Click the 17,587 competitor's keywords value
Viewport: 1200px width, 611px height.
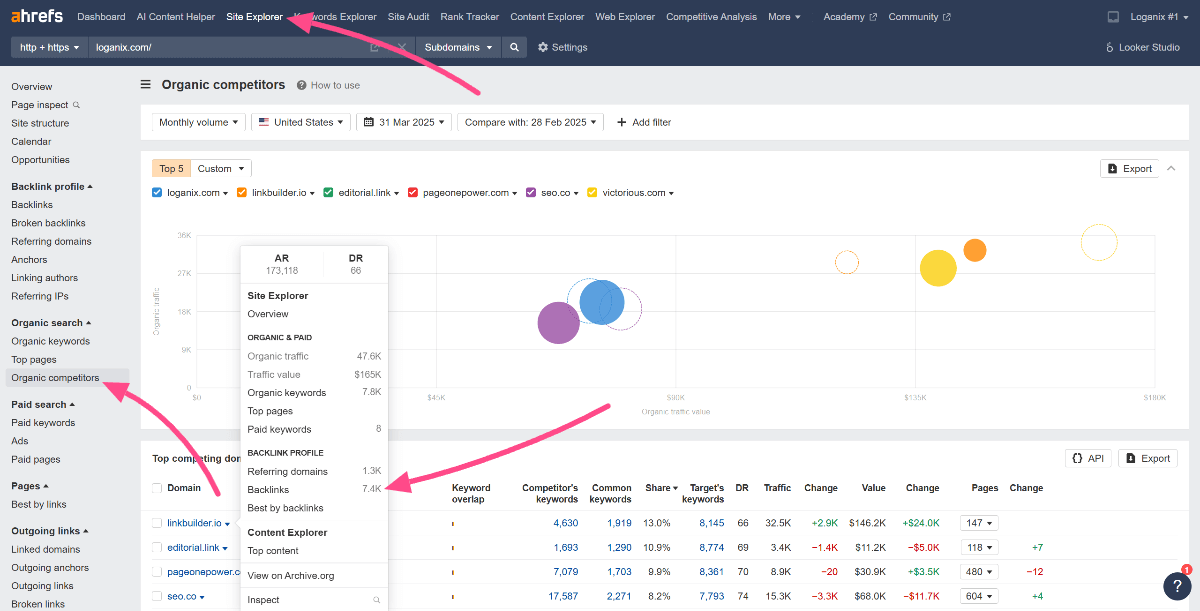click(x=561, y=597)
